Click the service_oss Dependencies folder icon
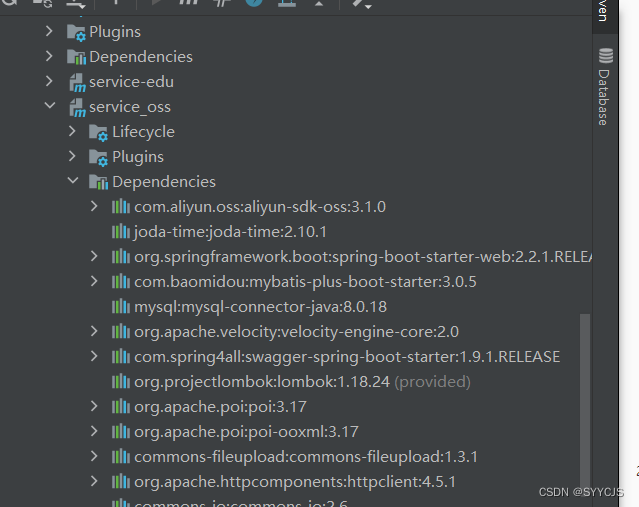 click(99, 182)
